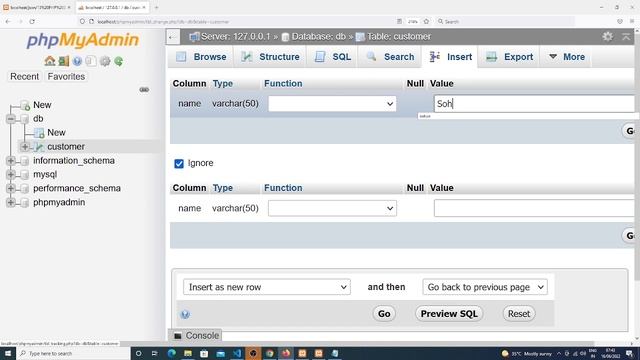Select performance_schema in database tree
This screenshot has width=640, height=360.
(x=77, y=188)
